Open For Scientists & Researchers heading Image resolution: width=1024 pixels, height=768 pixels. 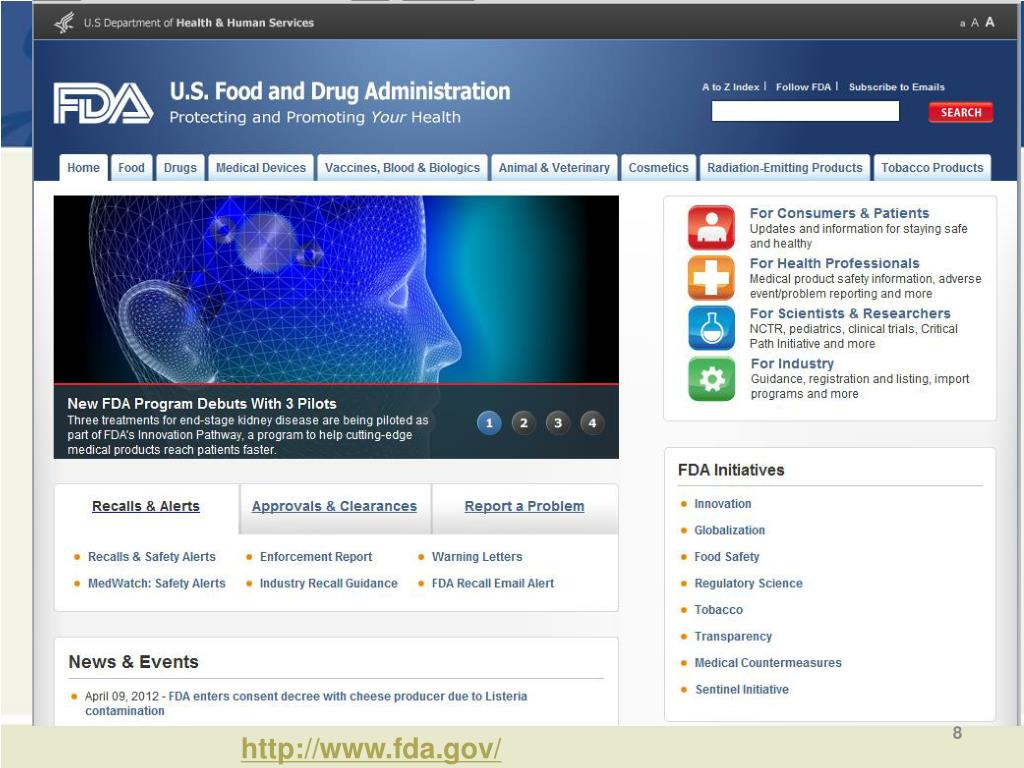click(850, 313)
